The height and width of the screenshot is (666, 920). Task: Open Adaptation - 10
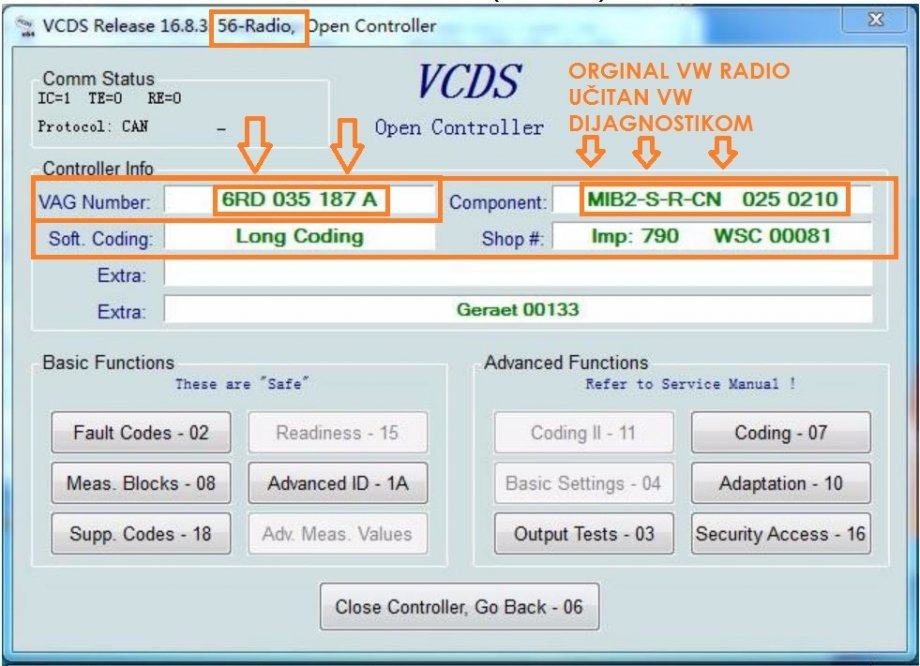[781, 483]
